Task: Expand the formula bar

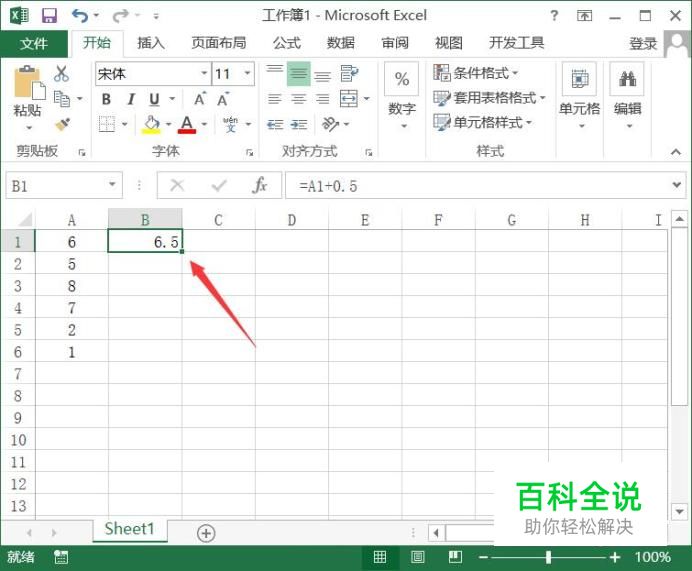Action: click(677, 185)
